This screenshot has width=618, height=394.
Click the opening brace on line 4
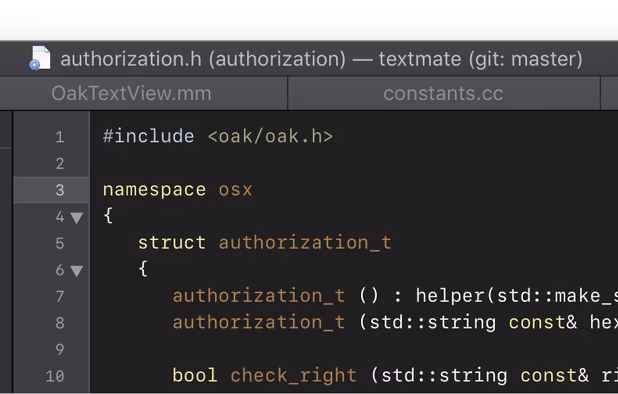pyautogui.click(x=108, y=216)
